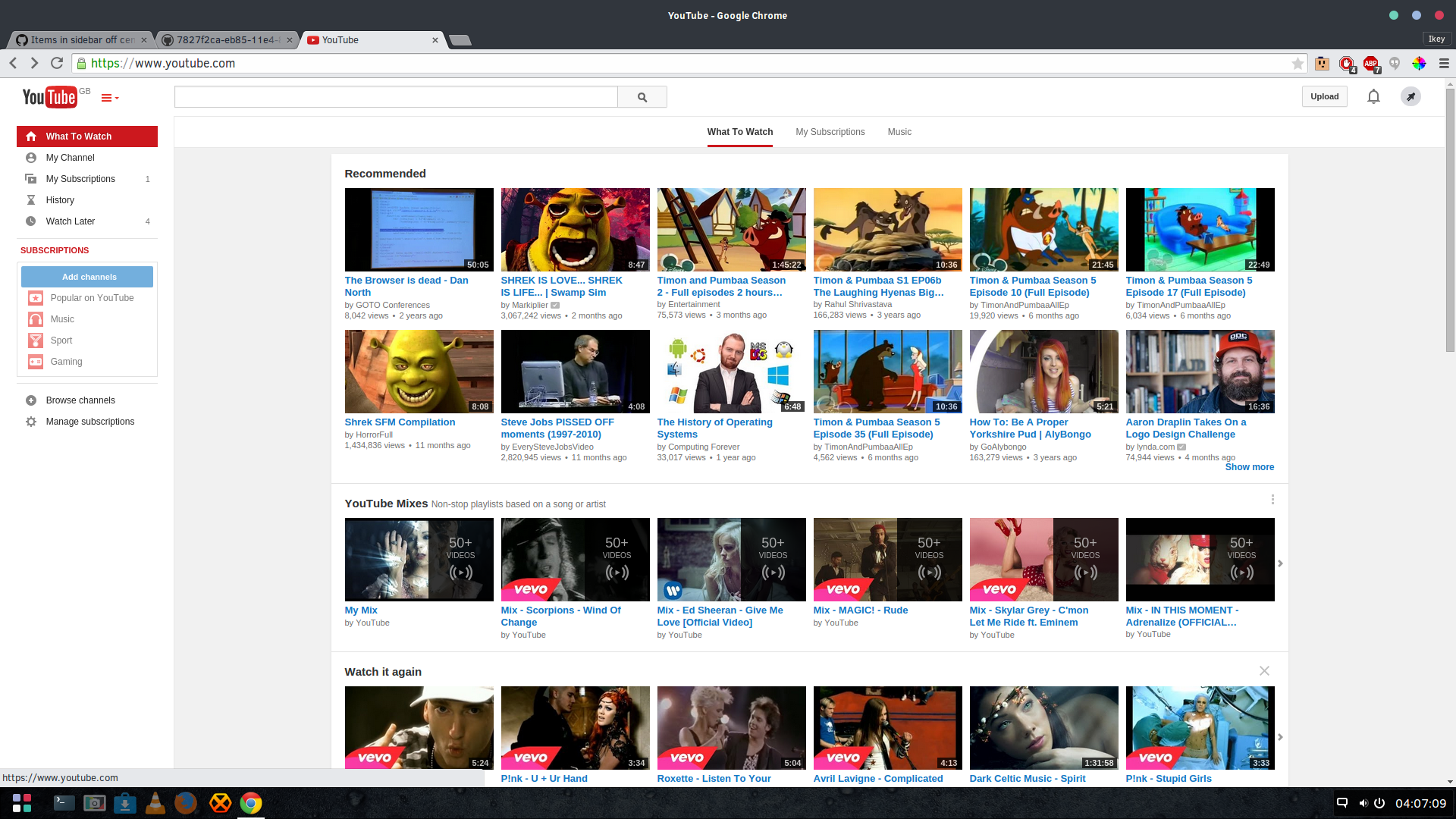Open Aaron Draplin Logo Design thumbnail
The image size is (1456, 819).
(1200, 372)
